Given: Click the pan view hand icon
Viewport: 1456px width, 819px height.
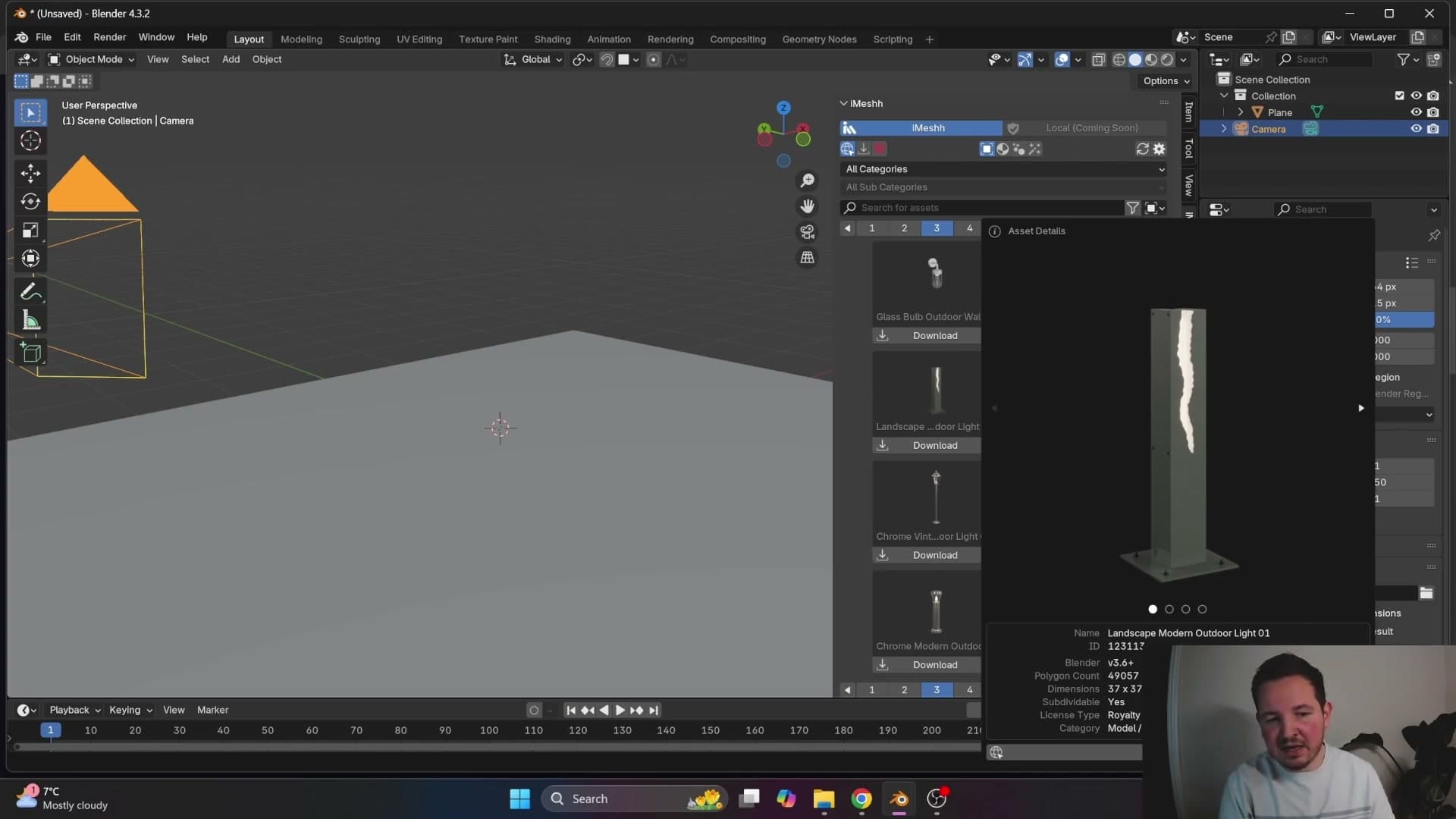Looking at the screenshot, I should (808, 206).
